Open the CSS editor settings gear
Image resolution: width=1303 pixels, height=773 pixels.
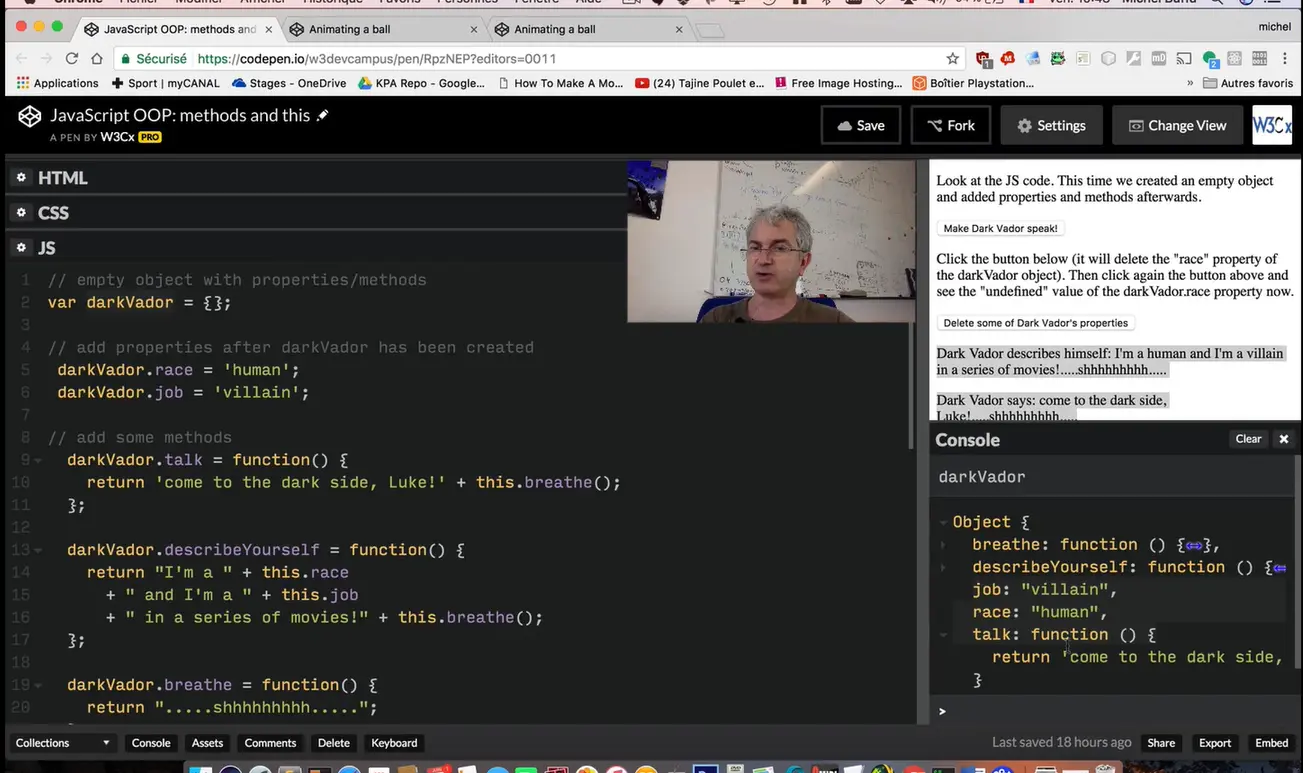pyautogui.click(x=20, y=212)
